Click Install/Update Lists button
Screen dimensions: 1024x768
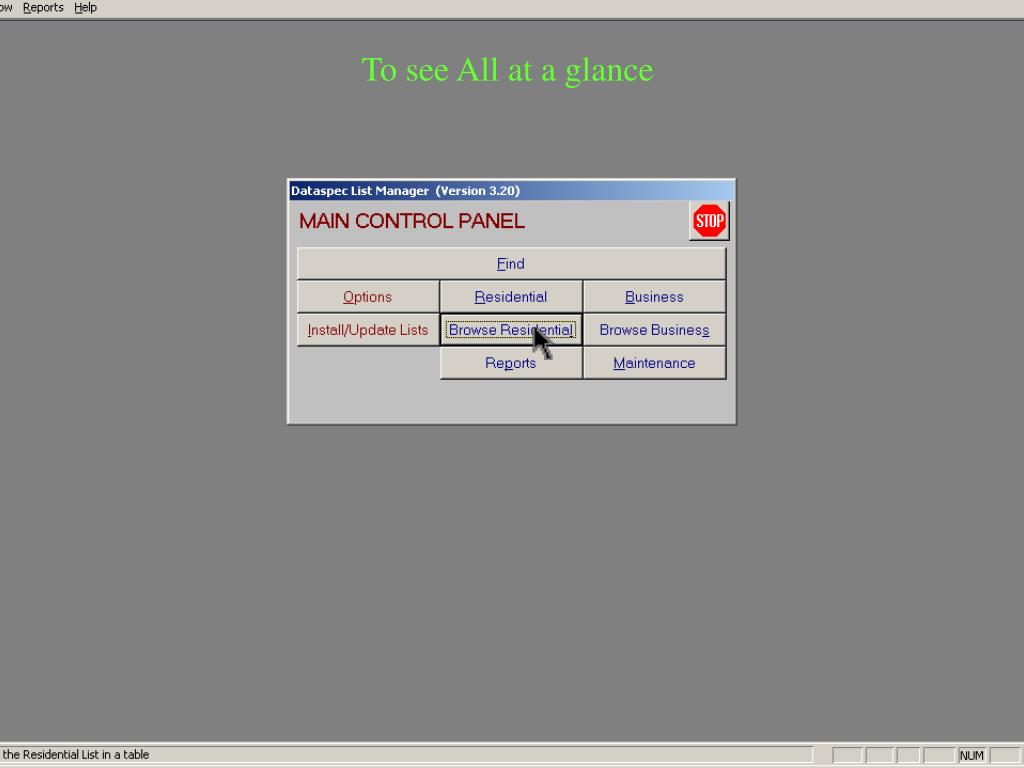coord(368,330)
